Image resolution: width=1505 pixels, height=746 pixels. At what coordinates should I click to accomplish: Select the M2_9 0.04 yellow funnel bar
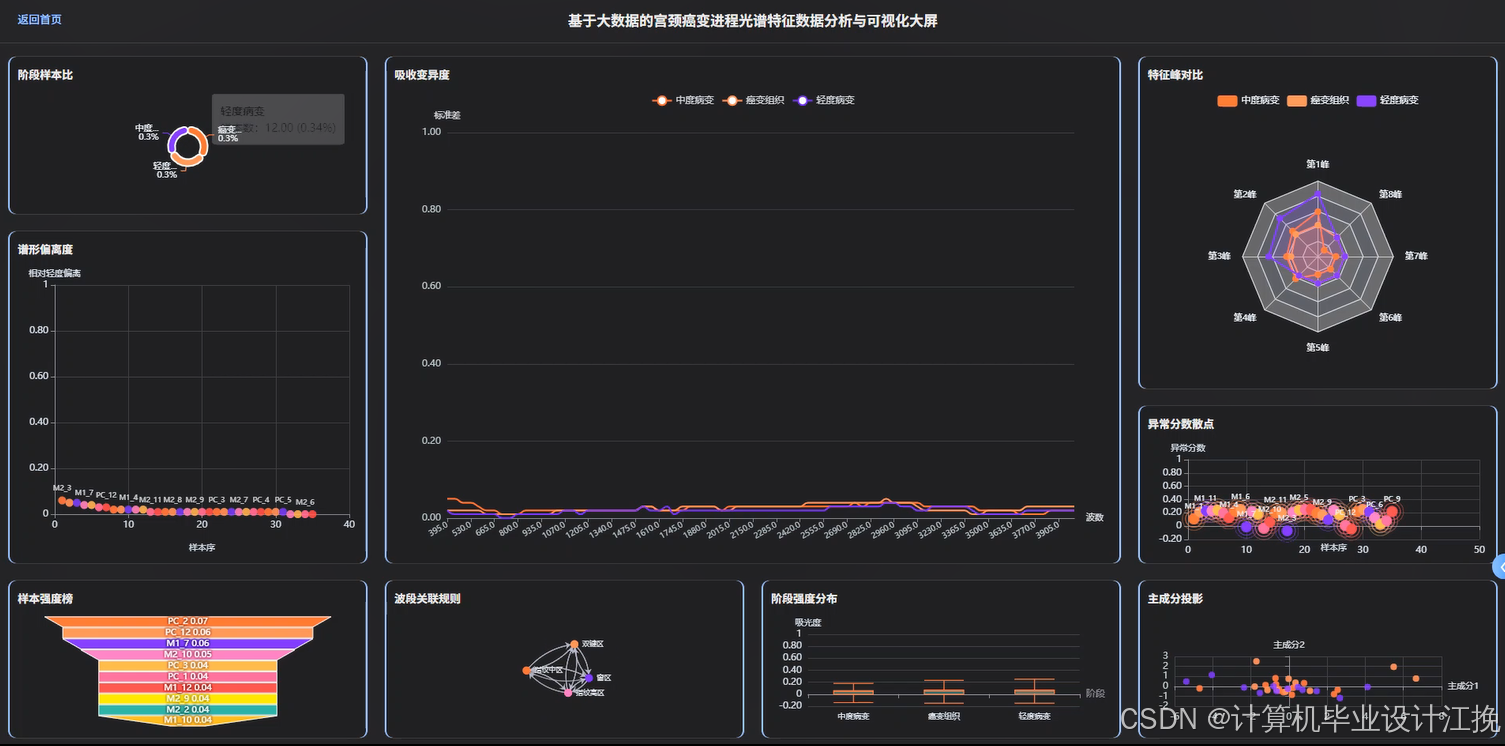coord(187,698)
